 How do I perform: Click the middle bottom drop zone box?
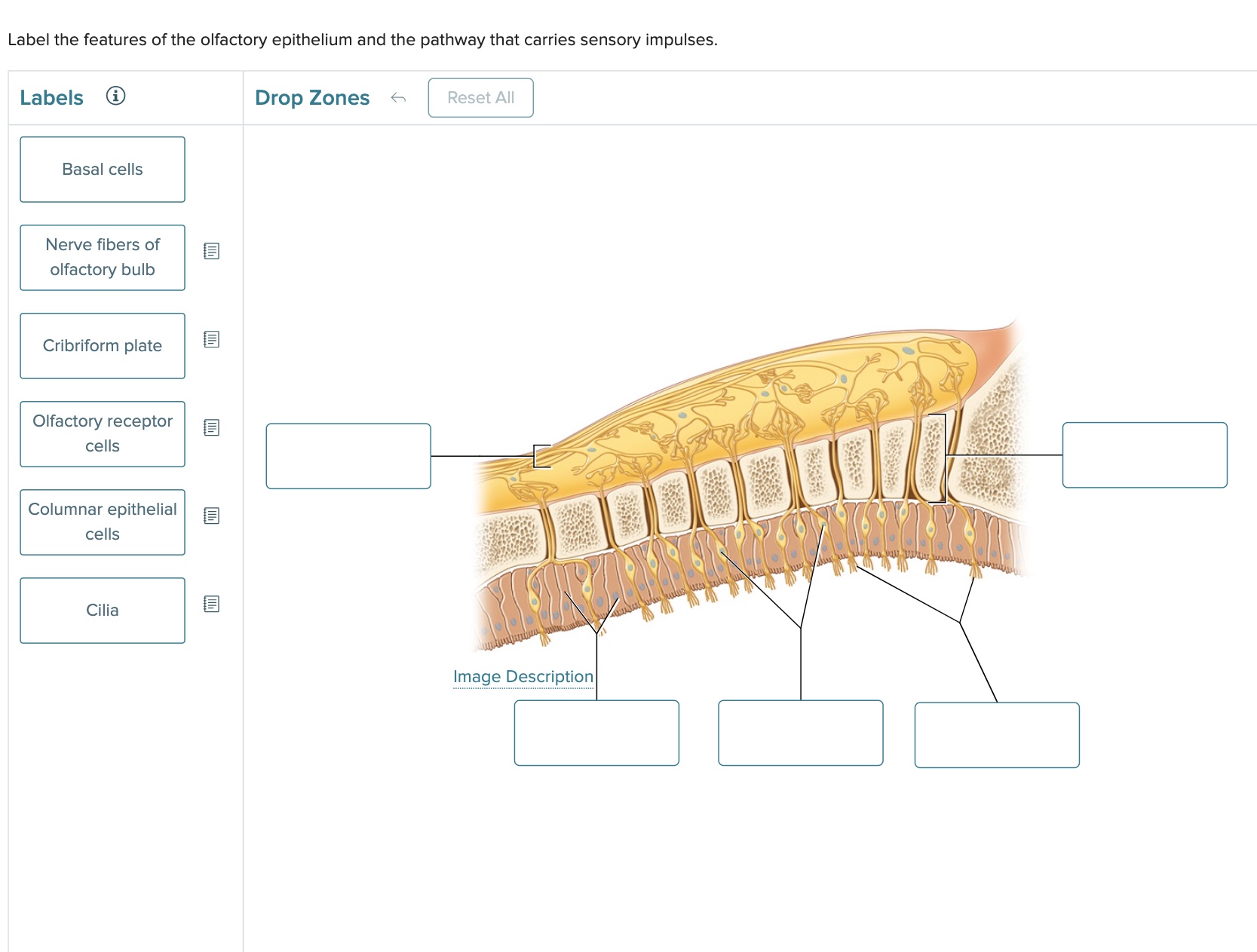800,732
